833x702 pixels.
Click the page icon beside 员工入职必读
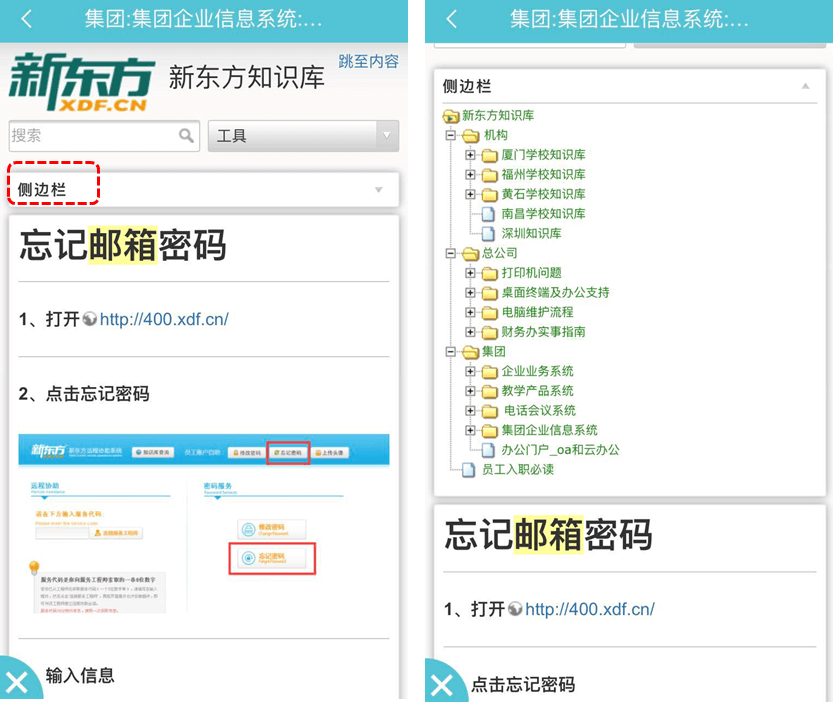[x=469, y=469]
